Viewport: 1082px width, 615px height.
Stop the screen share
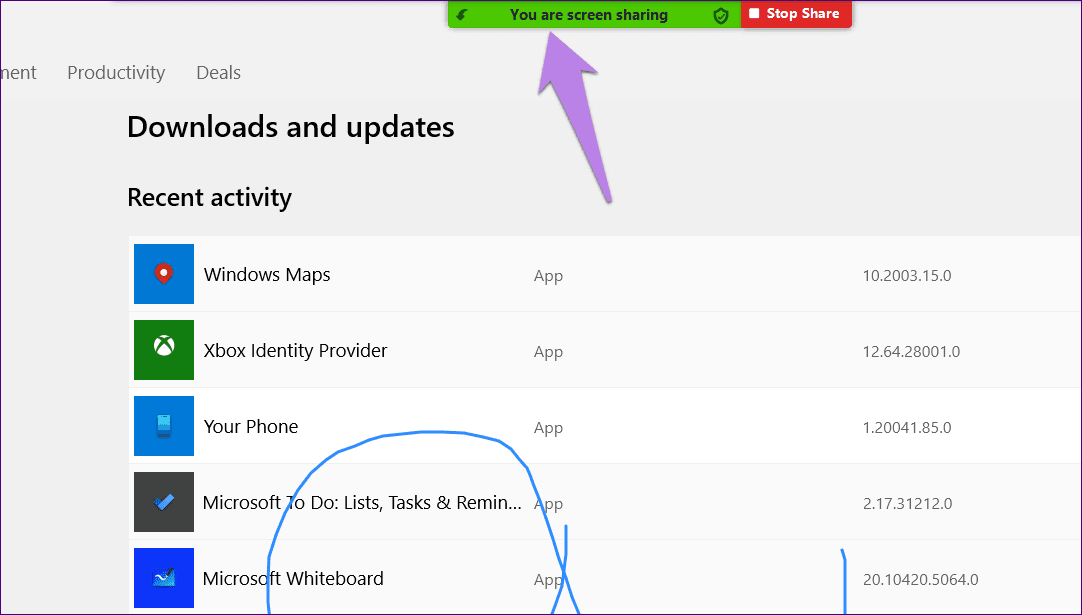(x=796, y=14)
